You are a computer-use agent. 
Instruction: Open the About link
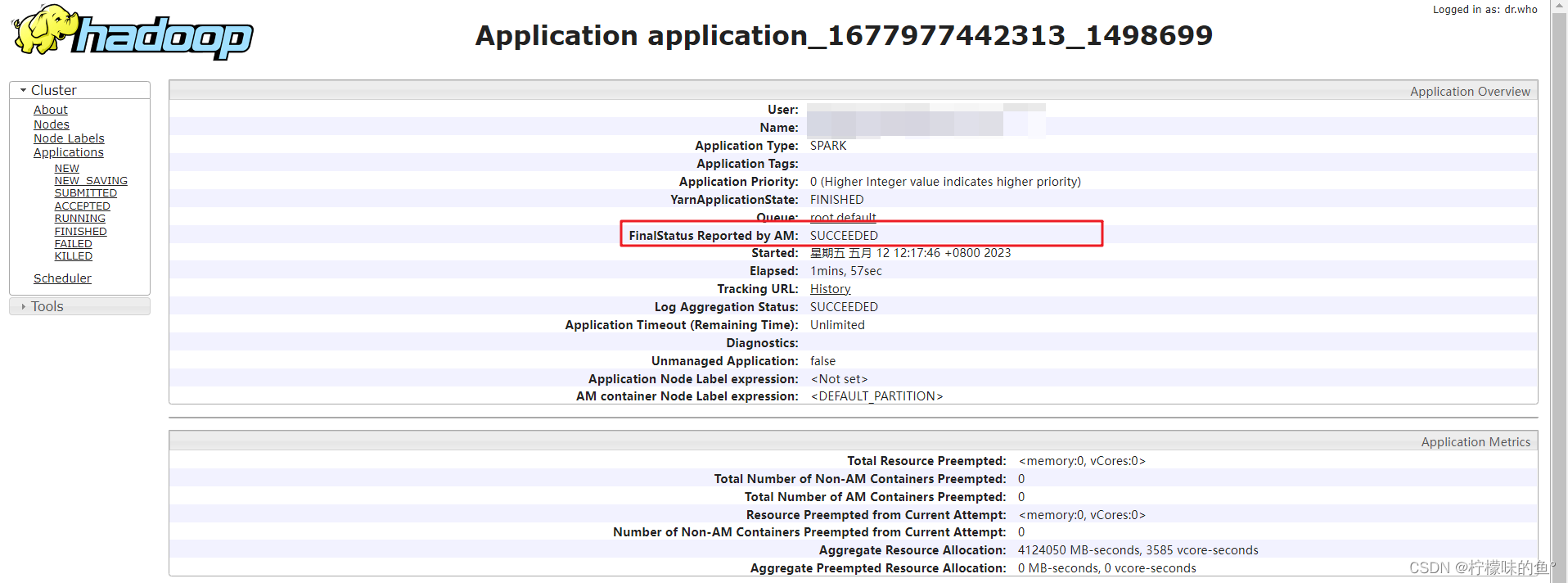(x=51, y=110)
